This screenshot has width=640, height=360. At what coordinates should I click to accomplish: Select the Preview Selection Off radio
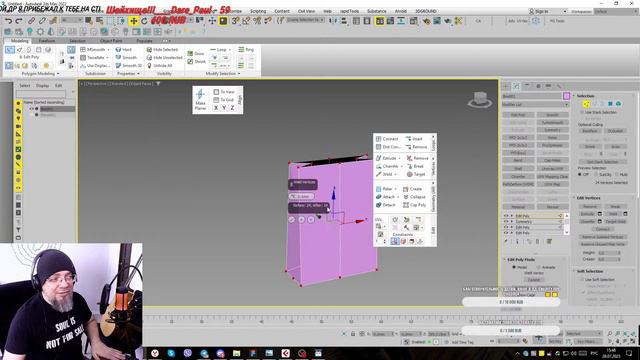(580, 174)
